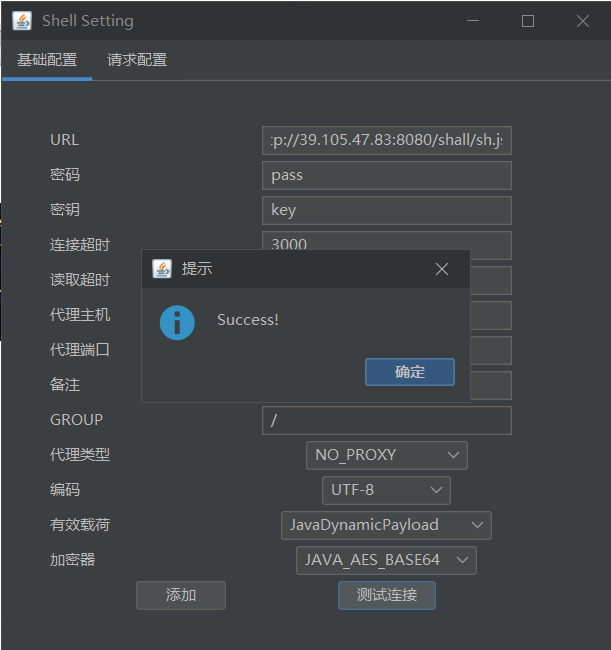Click the 测试连接 button
This screenshot has height=650, width=611.
(387, 595)
